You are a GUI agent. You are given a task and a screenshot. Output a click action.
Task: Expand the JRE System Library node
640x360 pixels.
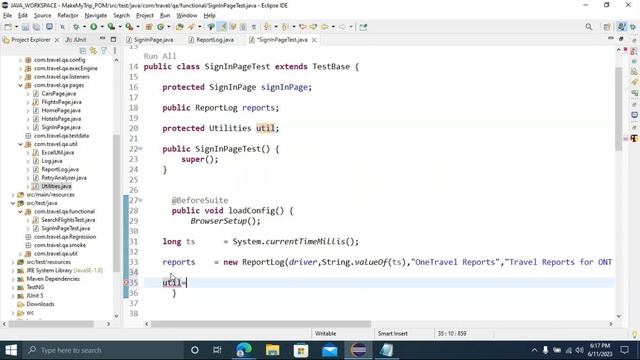click(13, 270)
